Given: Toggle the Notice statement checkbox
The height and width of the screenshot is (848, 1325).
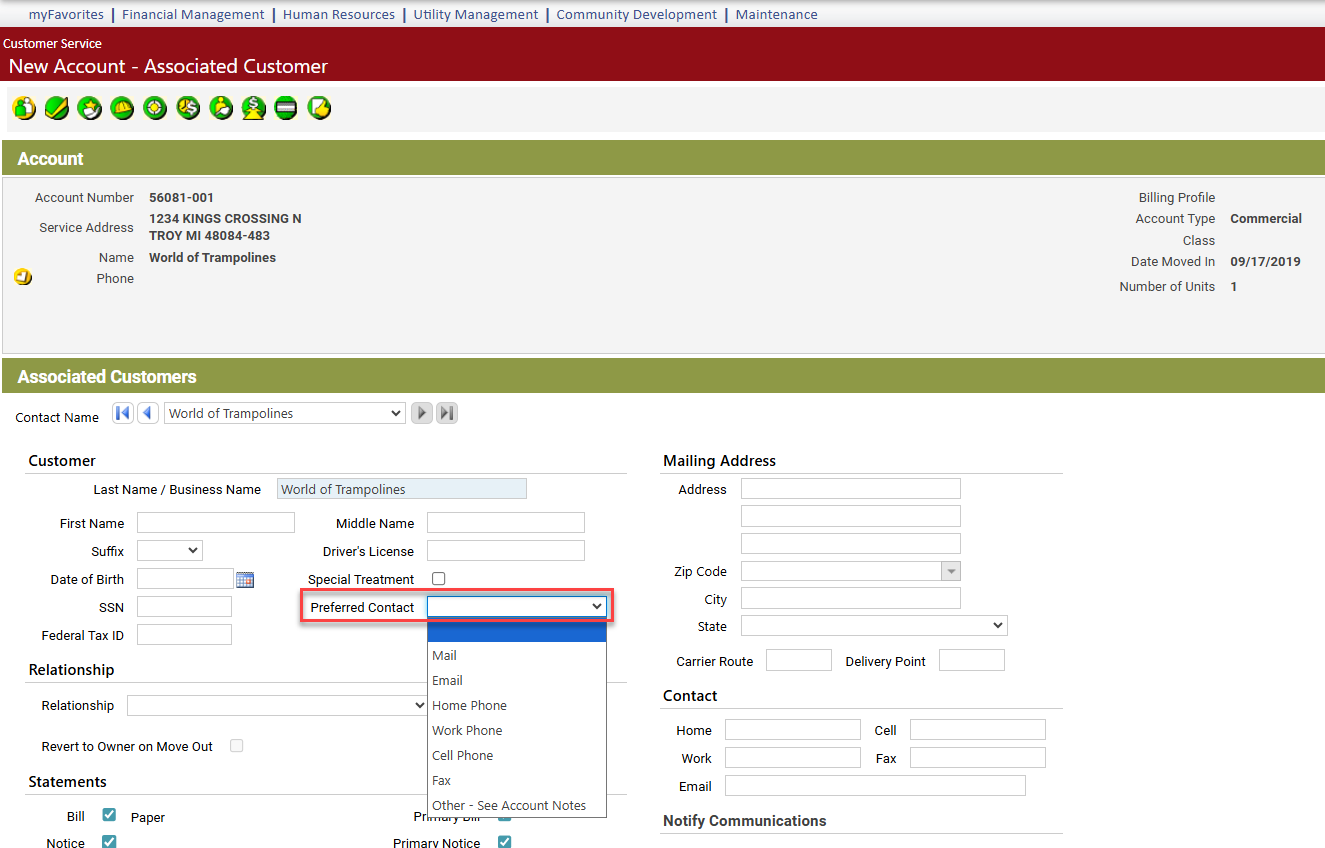Looking at the screenshot, I should click(109, 841).
